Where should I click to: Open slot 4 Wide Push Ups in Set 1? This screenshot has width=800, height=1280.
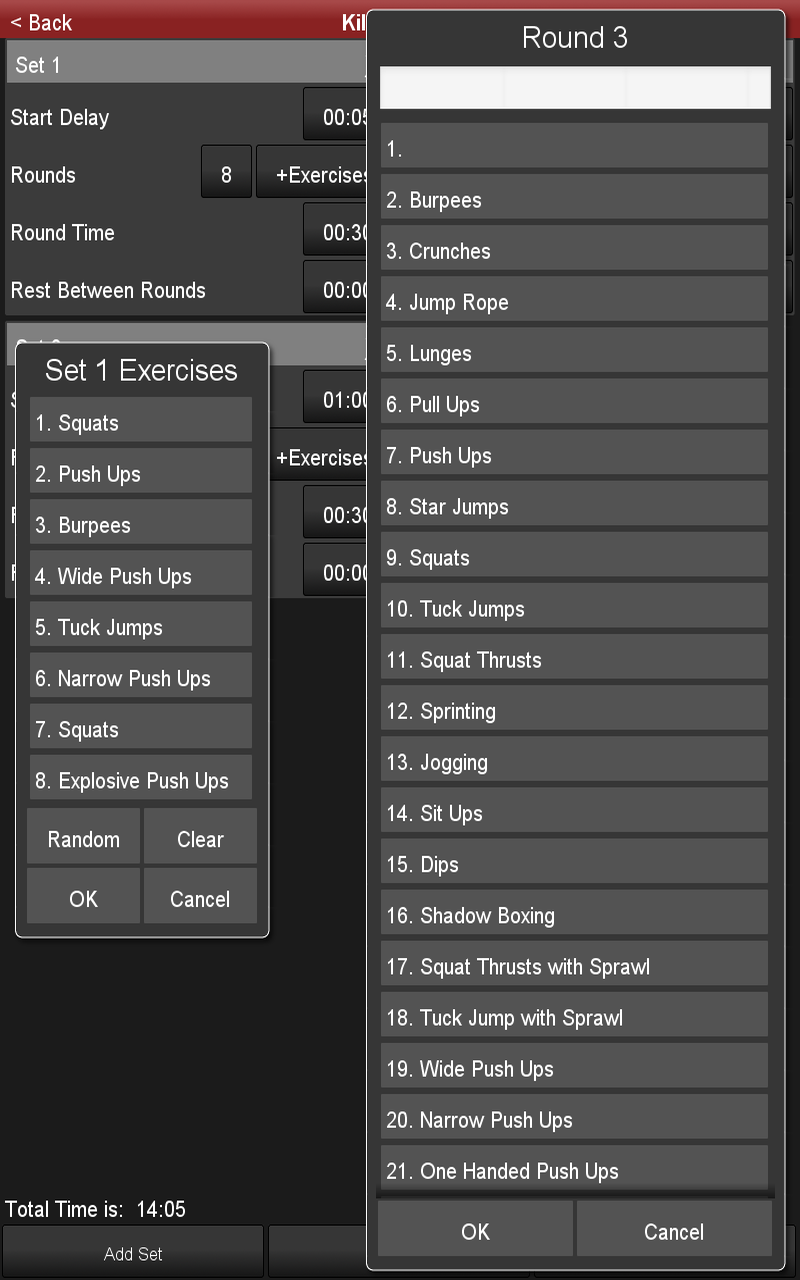pos(141,576)
